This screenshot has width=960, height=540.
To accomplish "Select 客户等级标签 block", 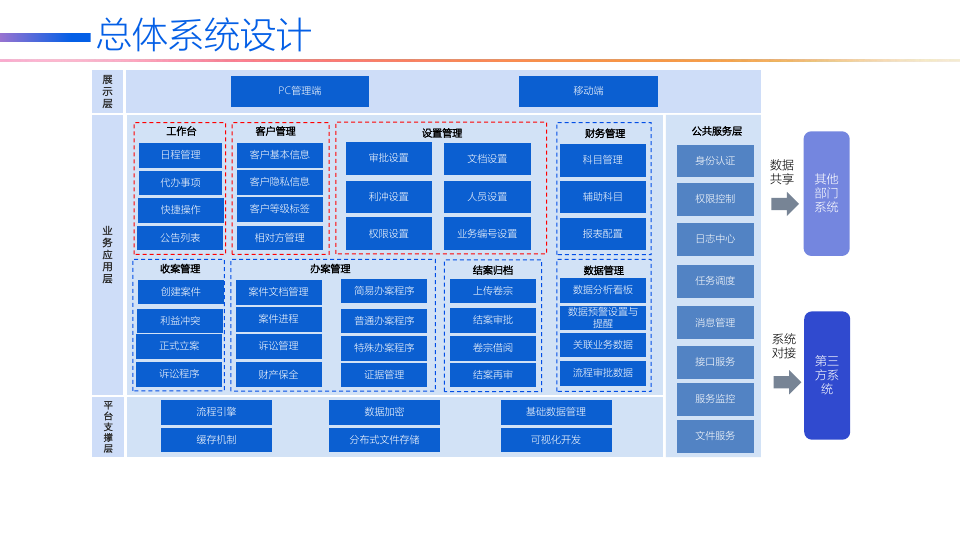I will coord(279,209).
